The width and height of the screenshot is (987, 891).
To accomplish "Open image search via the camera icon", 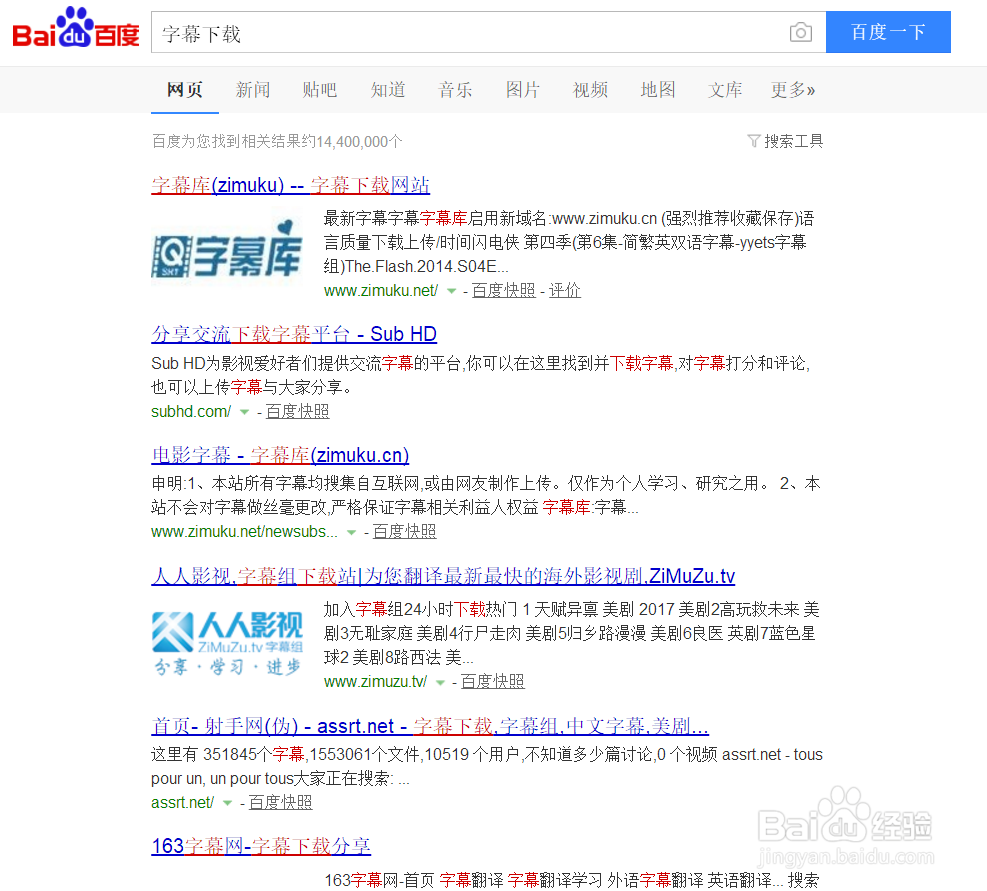I will (x=800, y=32).
